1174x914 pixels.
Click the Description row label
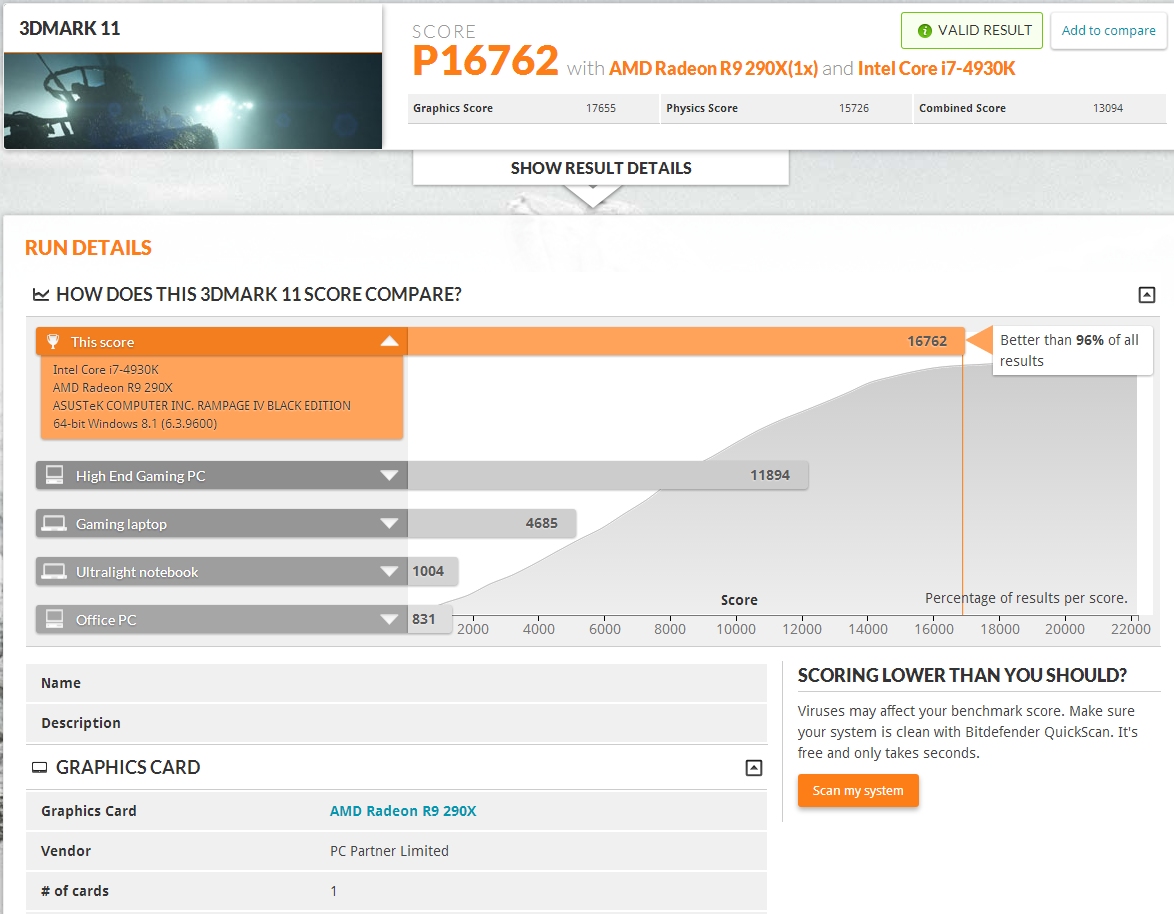click(x=81, y=723)
